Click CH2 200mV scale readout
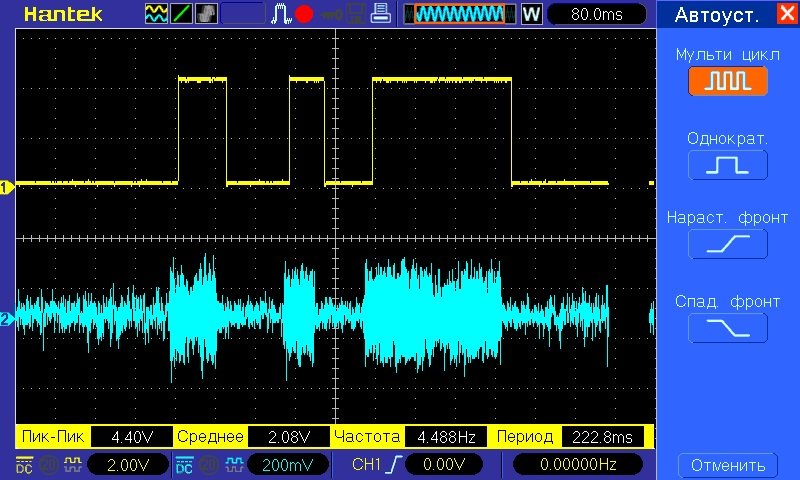800x480 pixels. pos(289,464)
